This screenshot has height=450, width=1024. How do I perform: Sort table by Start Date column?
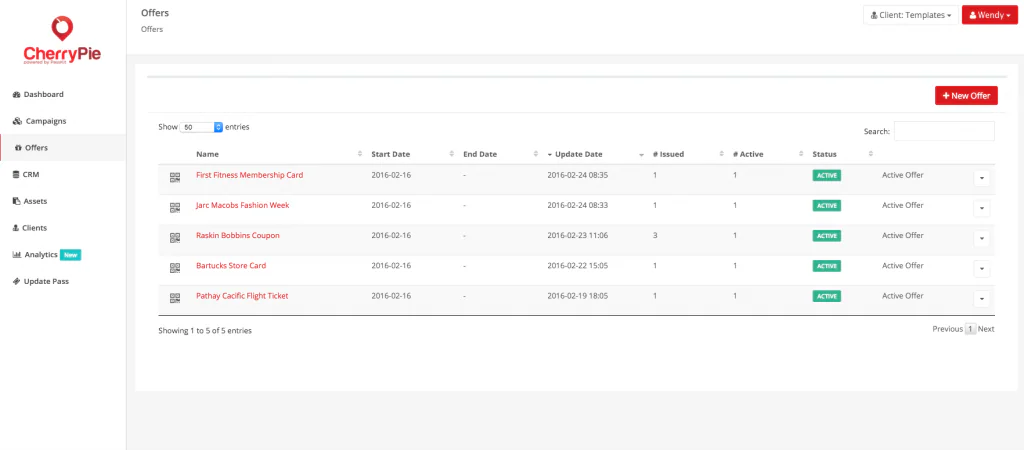coord(412,154)
